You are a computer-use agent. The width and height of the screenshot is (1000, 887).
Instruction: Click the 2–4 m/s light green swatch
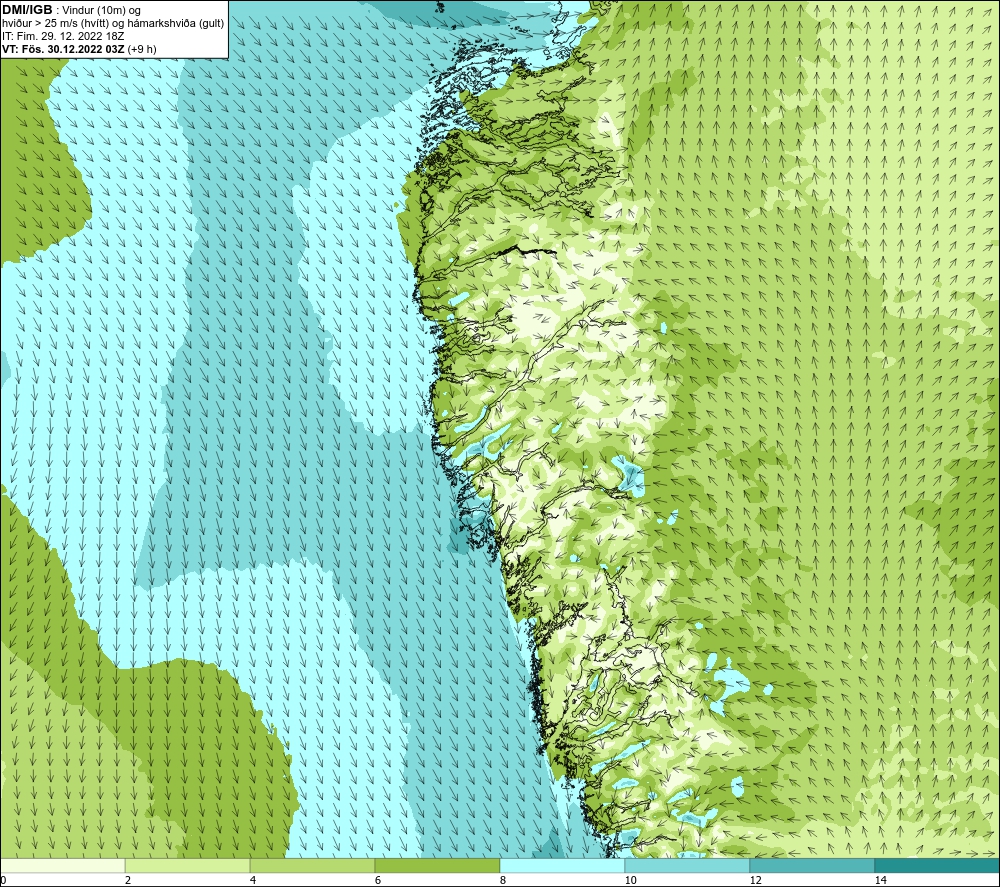(x=188, y=866)
